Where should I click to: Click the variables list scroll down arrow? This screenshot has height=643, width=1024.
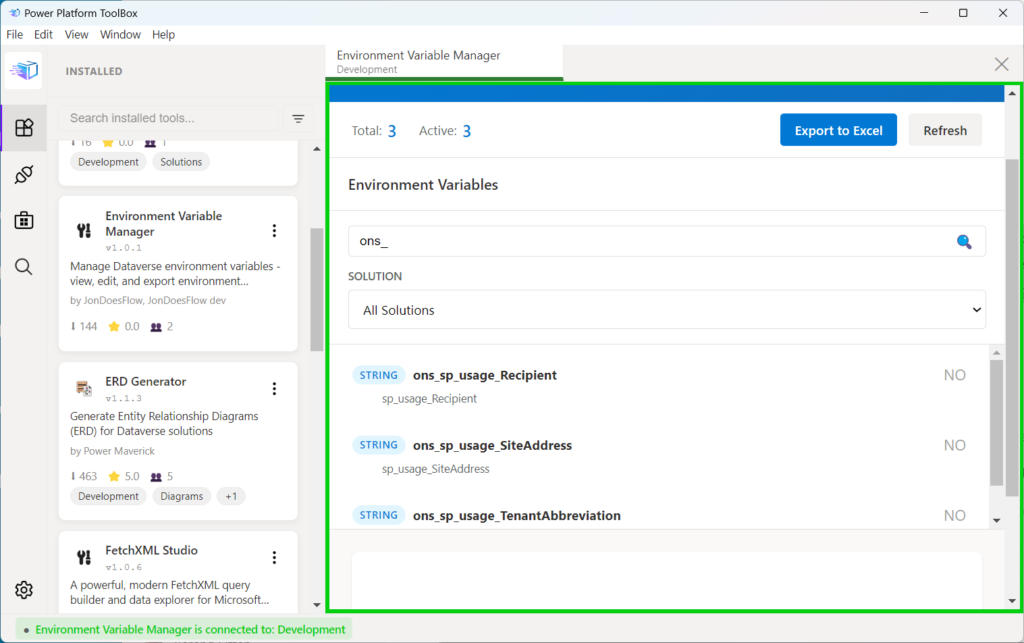coord(996,520)
